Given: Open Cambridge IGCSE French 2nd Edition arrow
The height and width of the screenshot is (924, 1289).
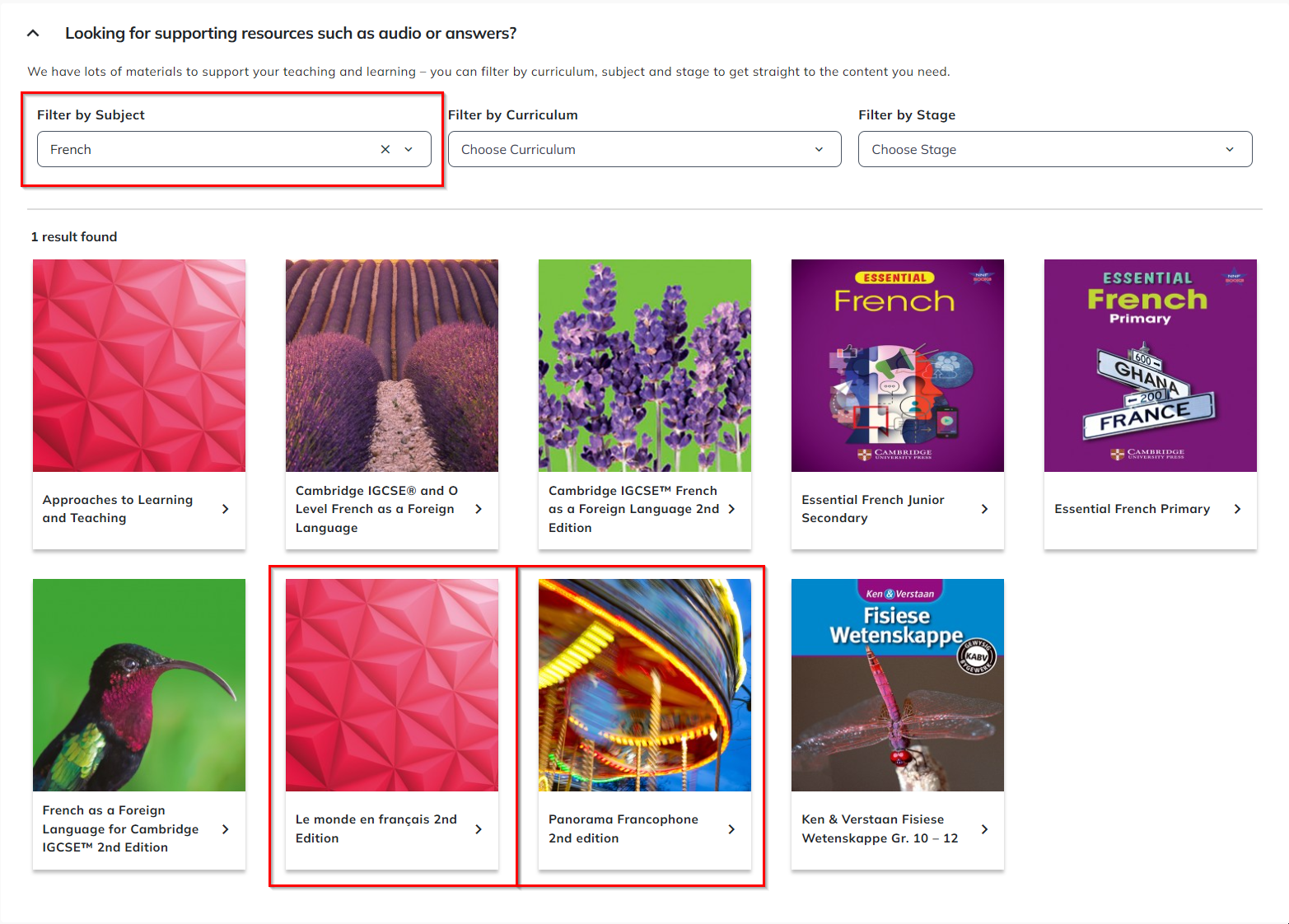Looking at the screenshot, I should click(731, 510).
